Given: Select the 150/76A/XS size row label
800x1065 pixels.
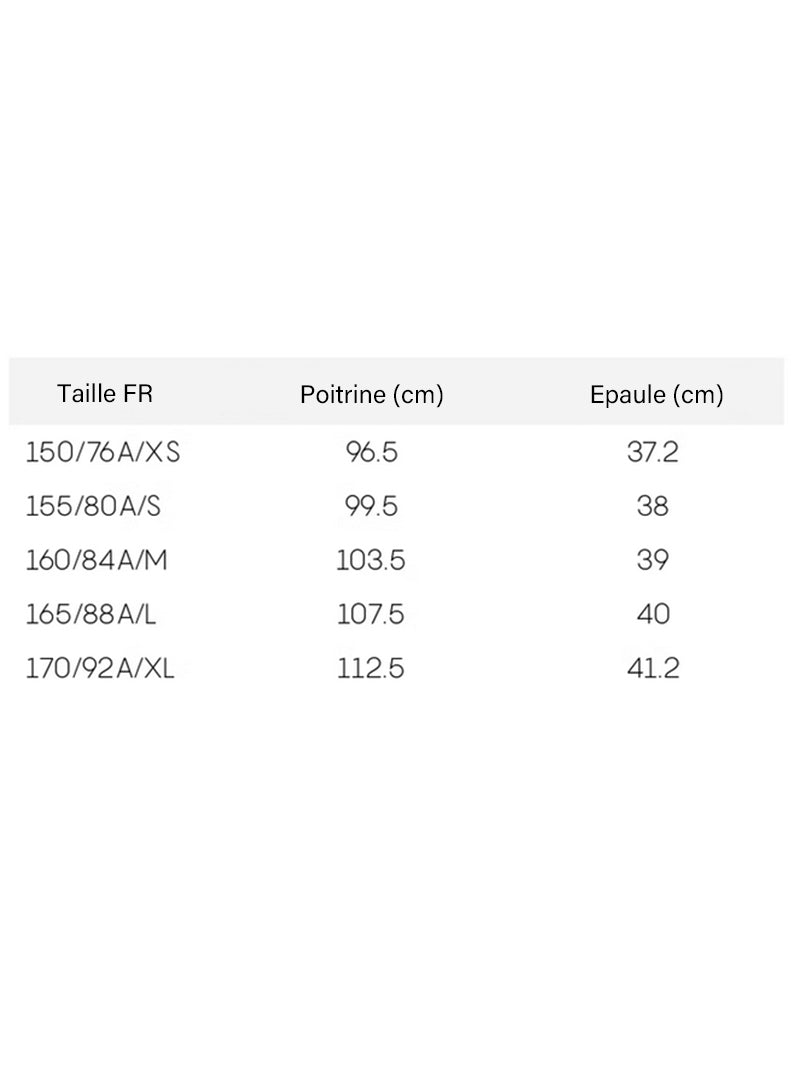Looking at the screenshot, I should point(103,452).
